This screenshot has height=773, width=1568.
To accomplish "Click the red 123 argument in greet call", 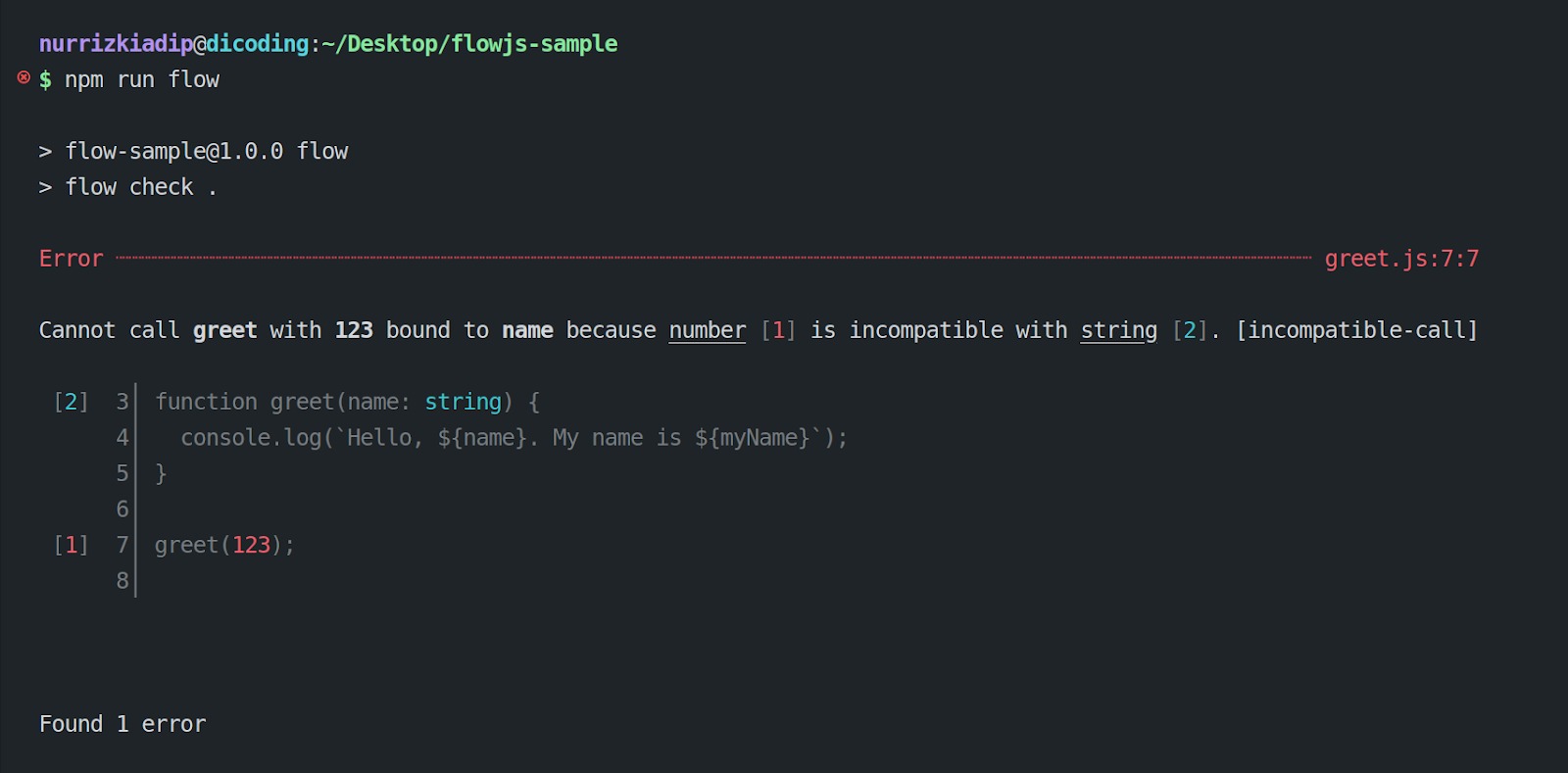I will (251, 545).
